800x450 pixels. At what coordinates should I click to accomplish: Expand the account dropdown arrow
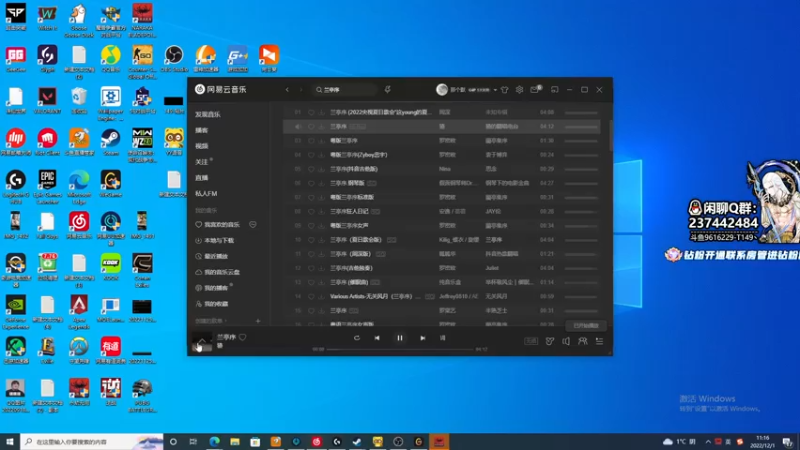495,90
